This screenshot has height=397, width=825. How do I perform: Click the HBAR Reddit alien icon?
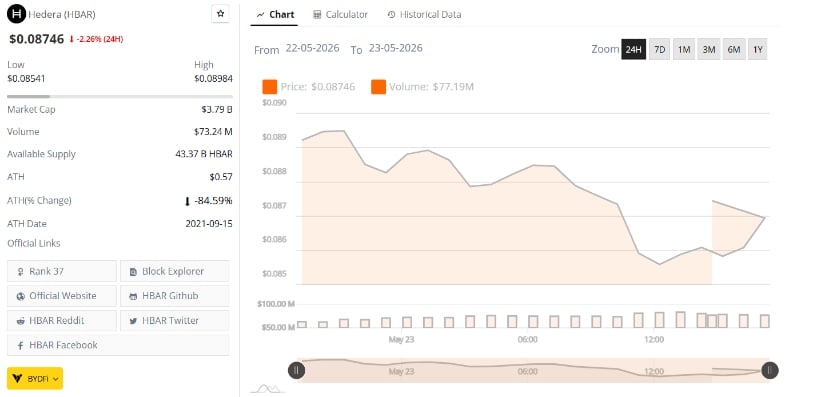[x=21, y=321]
